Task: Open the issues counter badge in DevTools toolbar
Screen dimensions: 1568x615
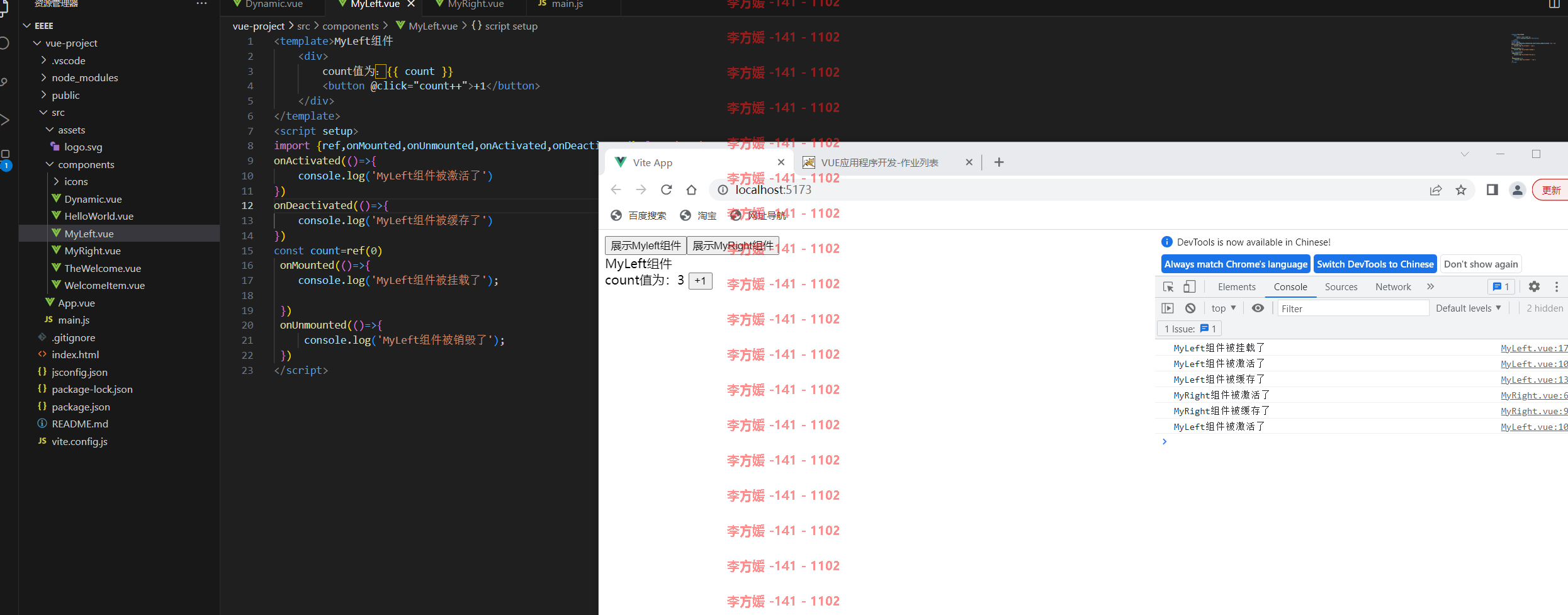Action: click(x=1501, y=286)
